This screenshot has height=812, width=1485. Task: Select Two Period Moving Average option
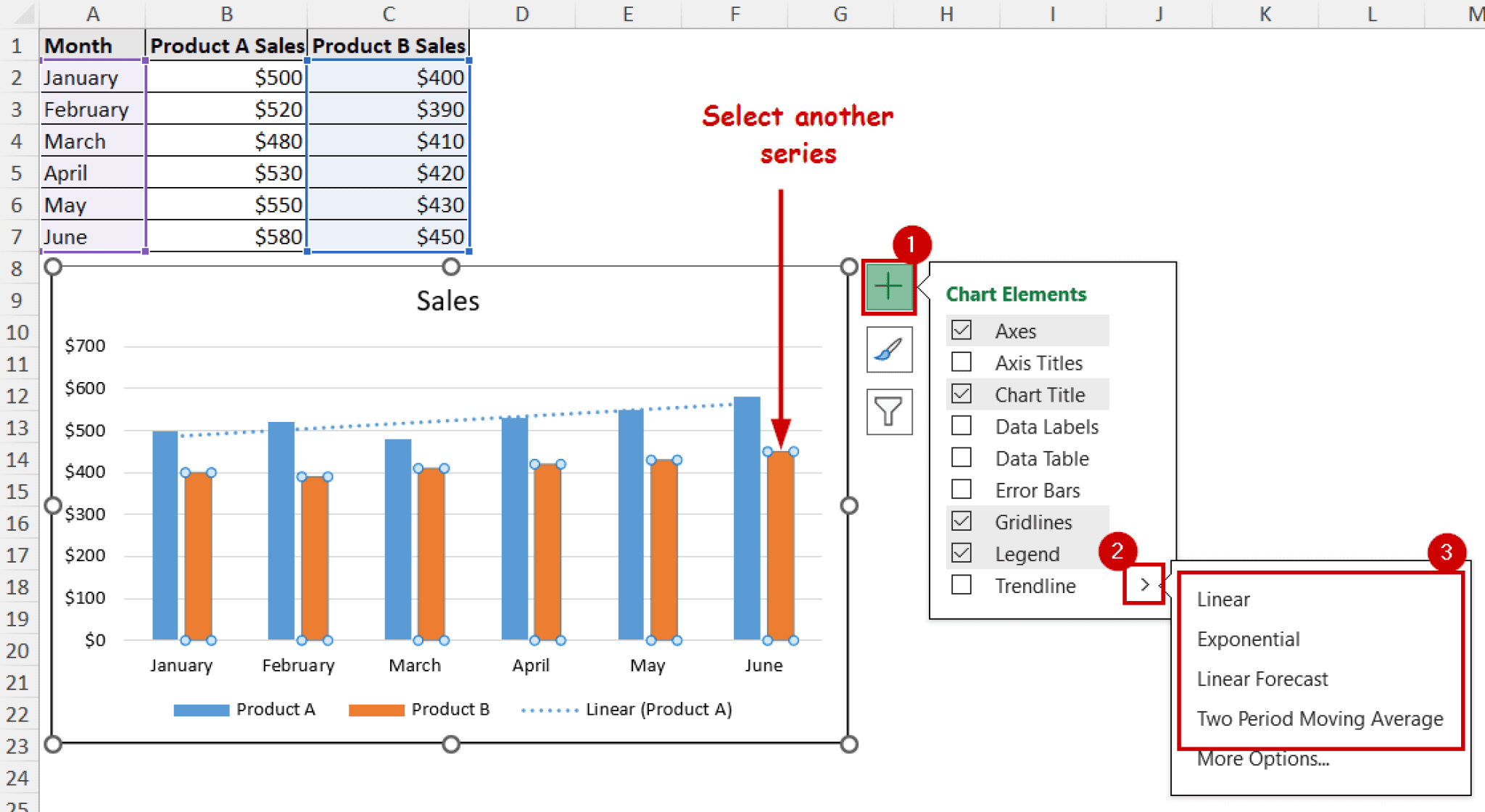pyautogui.click(x=1320, y=718)
